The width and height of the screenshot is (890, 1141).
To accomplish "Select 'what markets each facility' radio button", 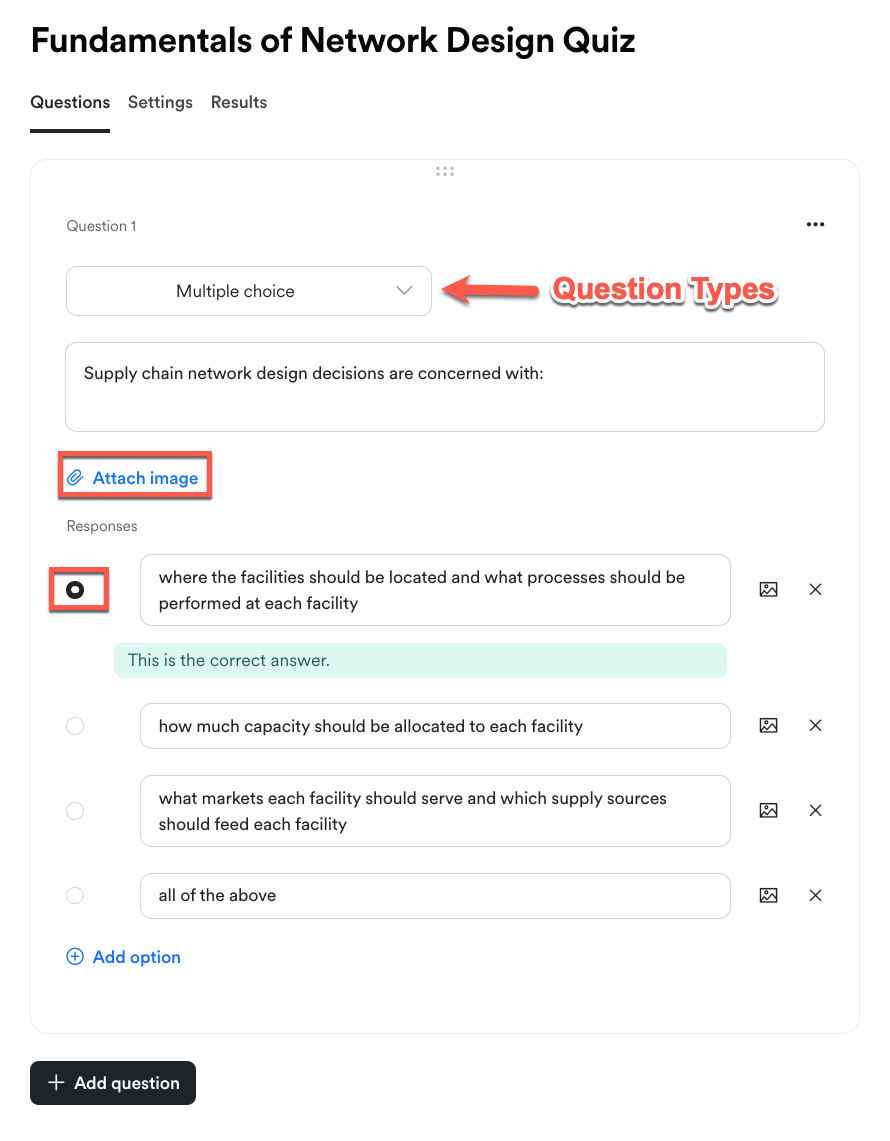I will coord(75,810).
